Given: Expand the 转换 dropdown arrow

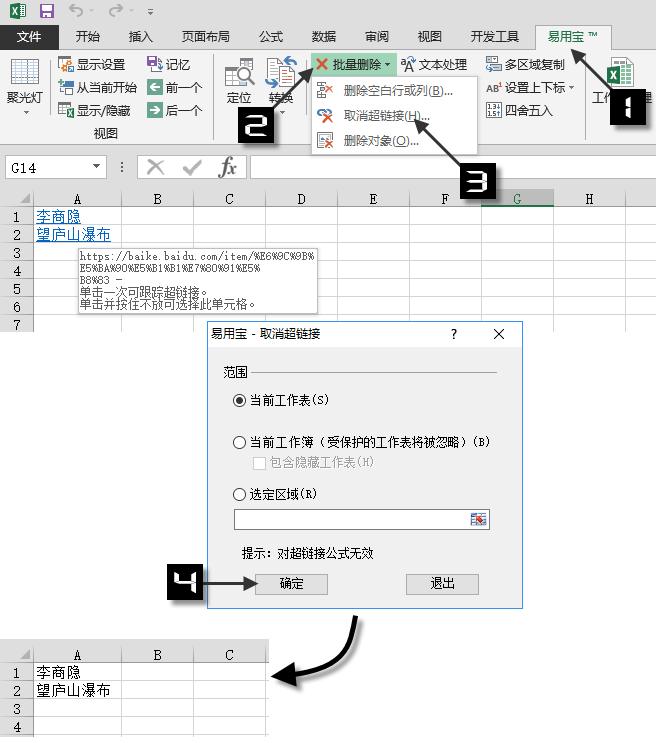Looking at the screenshot, I should point(282,113).
